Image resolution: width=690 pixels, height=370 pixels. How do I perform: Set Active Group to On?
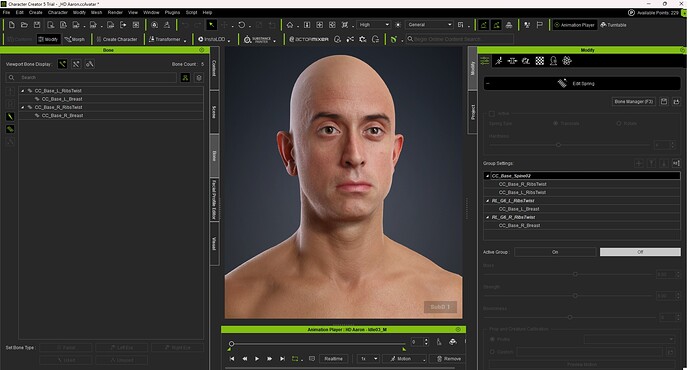click(x=555, y=252)
